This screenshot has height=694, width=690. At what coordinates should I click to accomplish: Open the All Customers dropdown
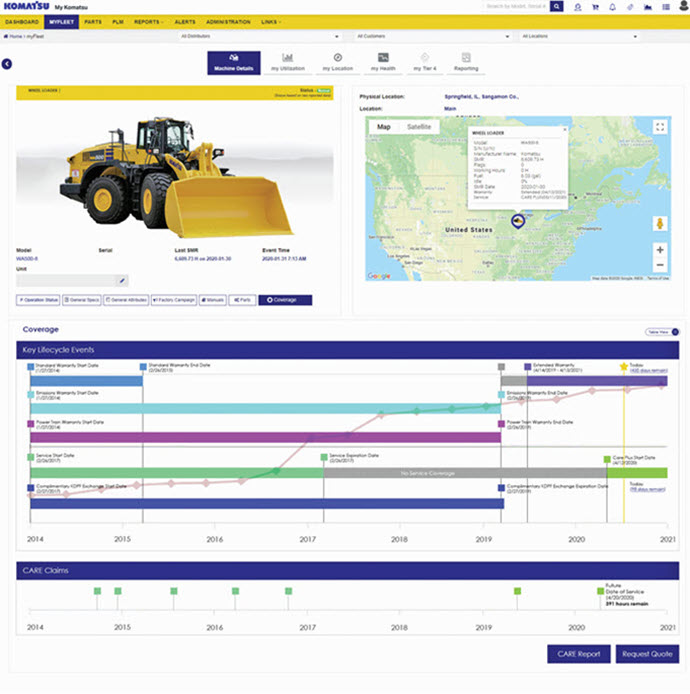click(425, 36)
